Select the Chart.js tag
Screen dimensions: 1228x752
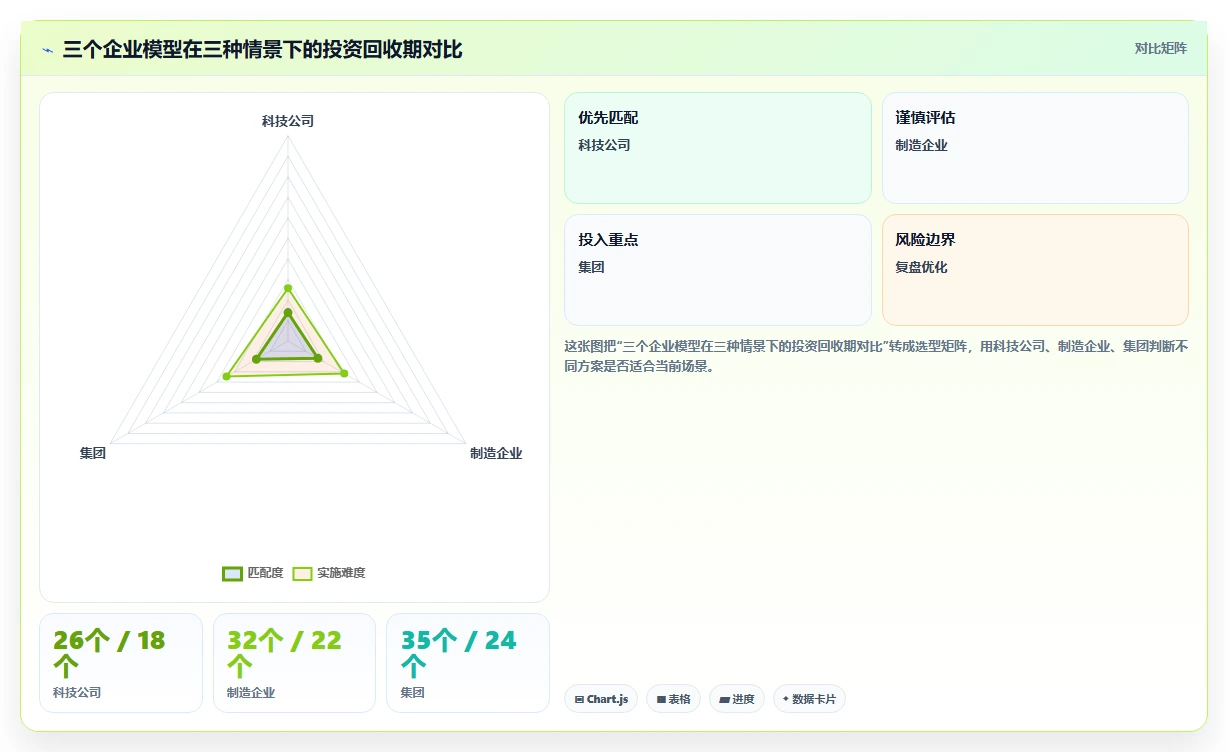coord(601,699)
